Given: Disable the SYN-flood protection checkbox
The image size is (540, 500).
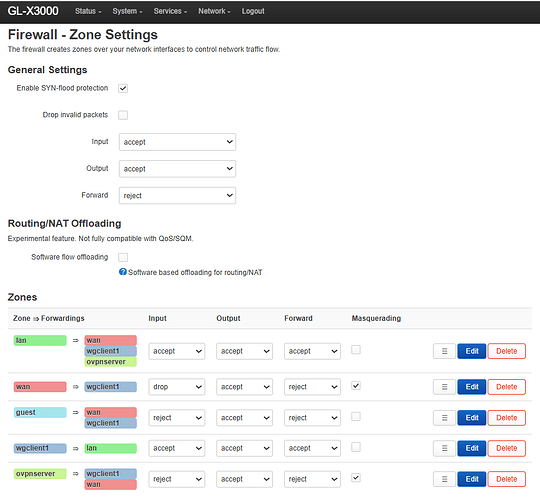Looking at the screenshot, I should click(x=123, y=88).
